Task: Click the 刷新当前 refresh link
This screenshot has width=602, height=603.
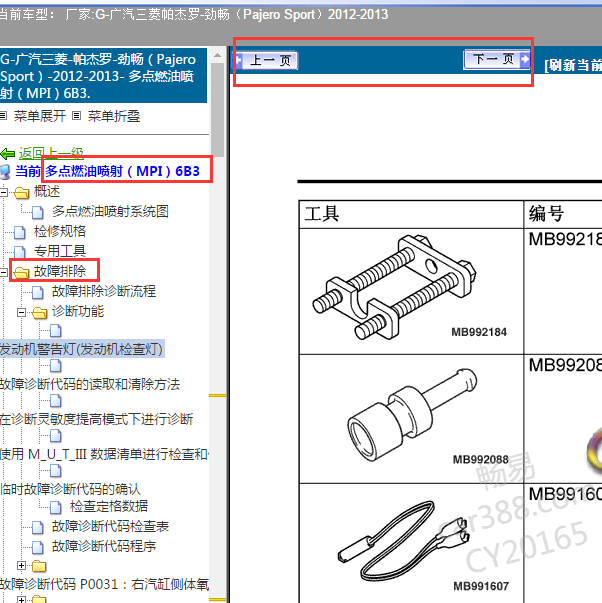Action: [573, 65]
